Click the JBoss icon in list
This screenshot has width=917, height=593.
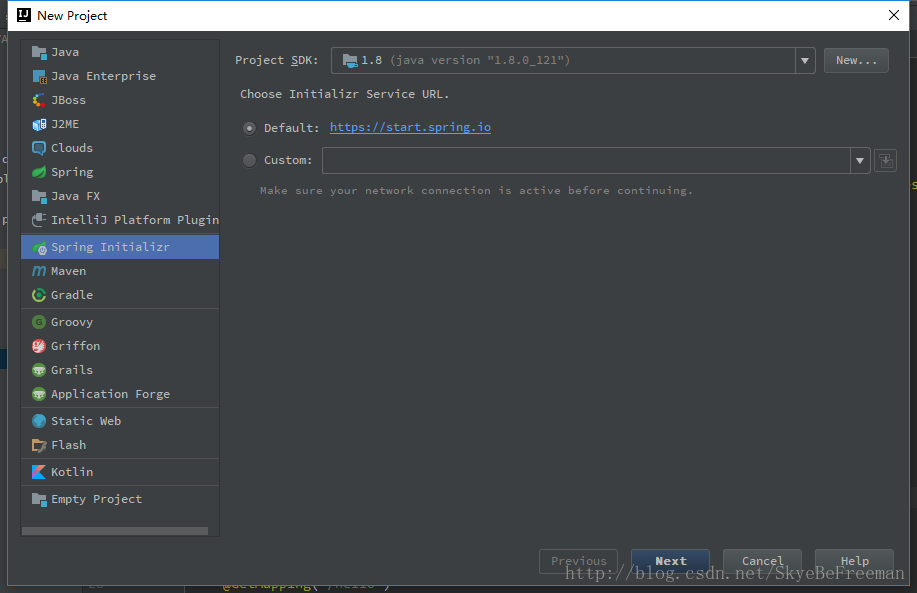(39, 100)
